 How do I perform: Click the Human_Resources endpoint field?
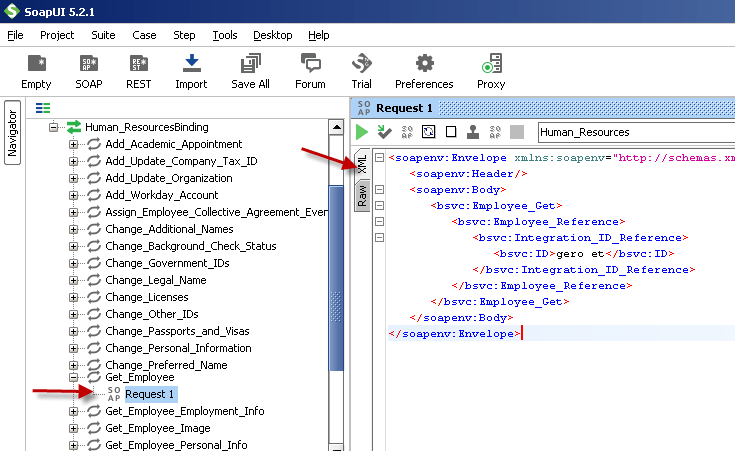(637, 132)
